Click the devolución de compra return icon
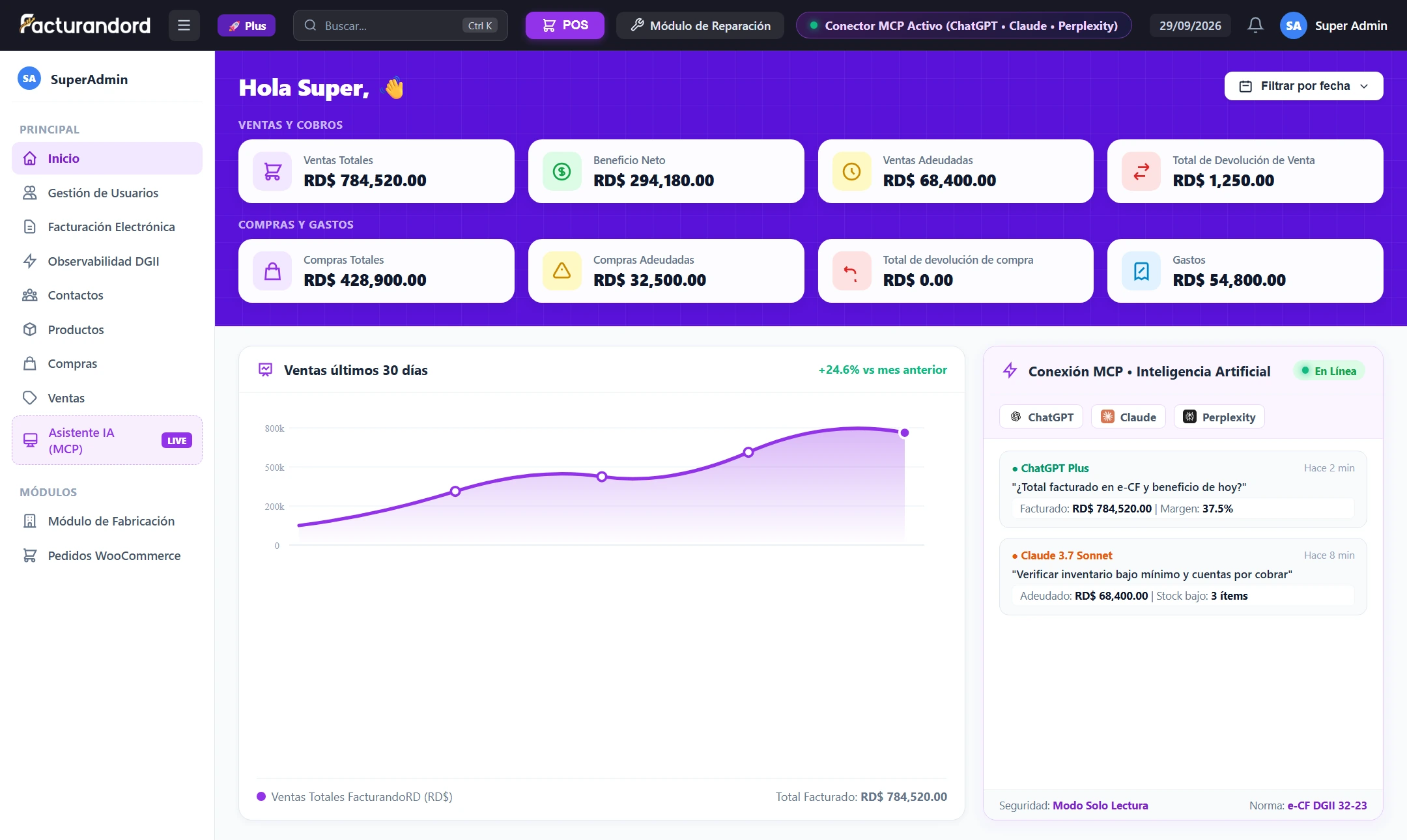 pyautogui.click(x=851, y=271)
